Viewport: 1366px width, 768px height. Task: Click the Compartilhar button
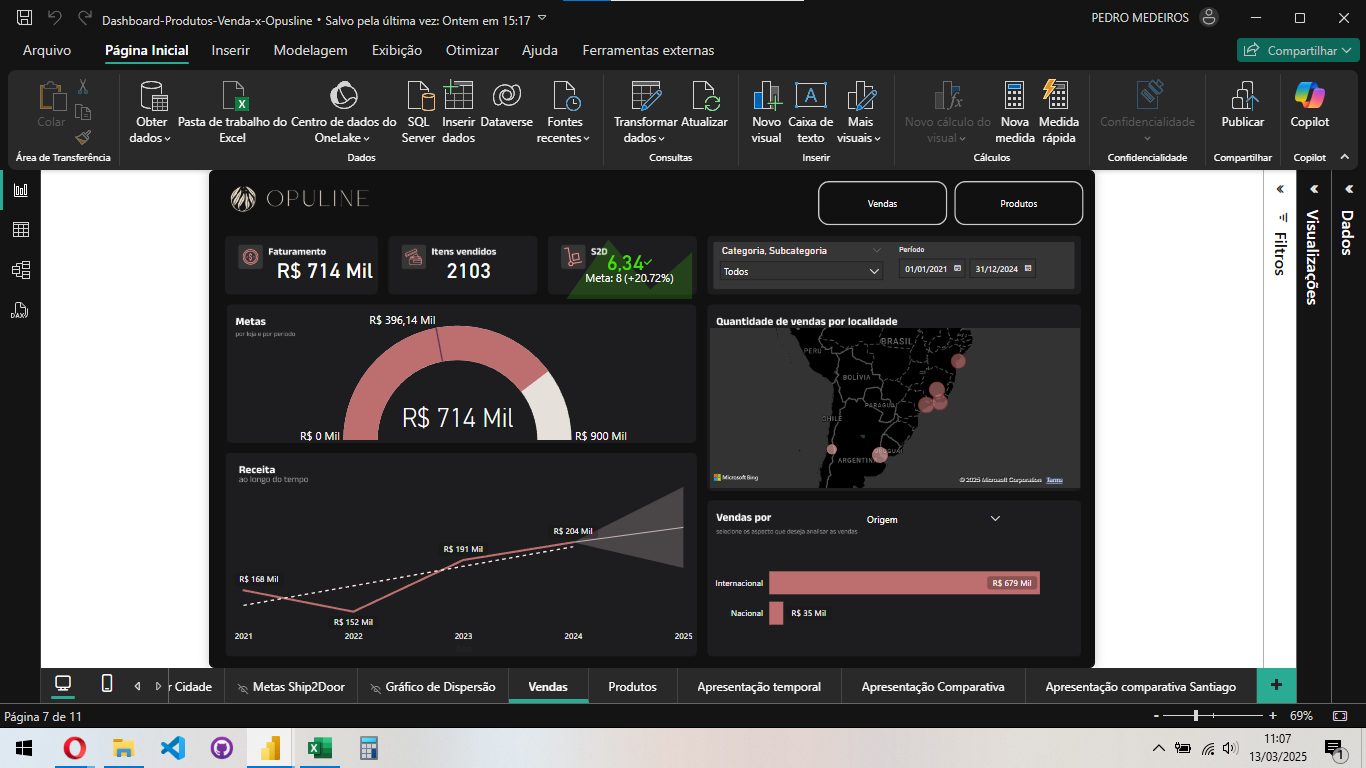point(1298,50)
